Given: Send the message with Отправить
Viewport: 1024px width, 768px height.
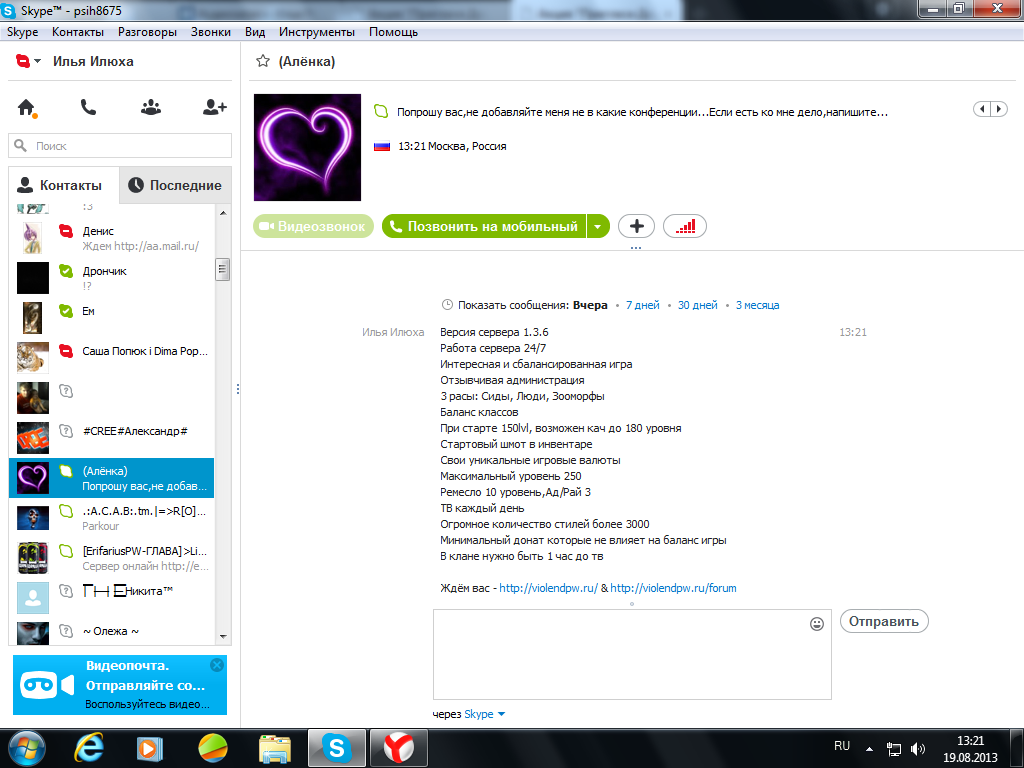Looking at the screenshot, I should click(884, 621).
